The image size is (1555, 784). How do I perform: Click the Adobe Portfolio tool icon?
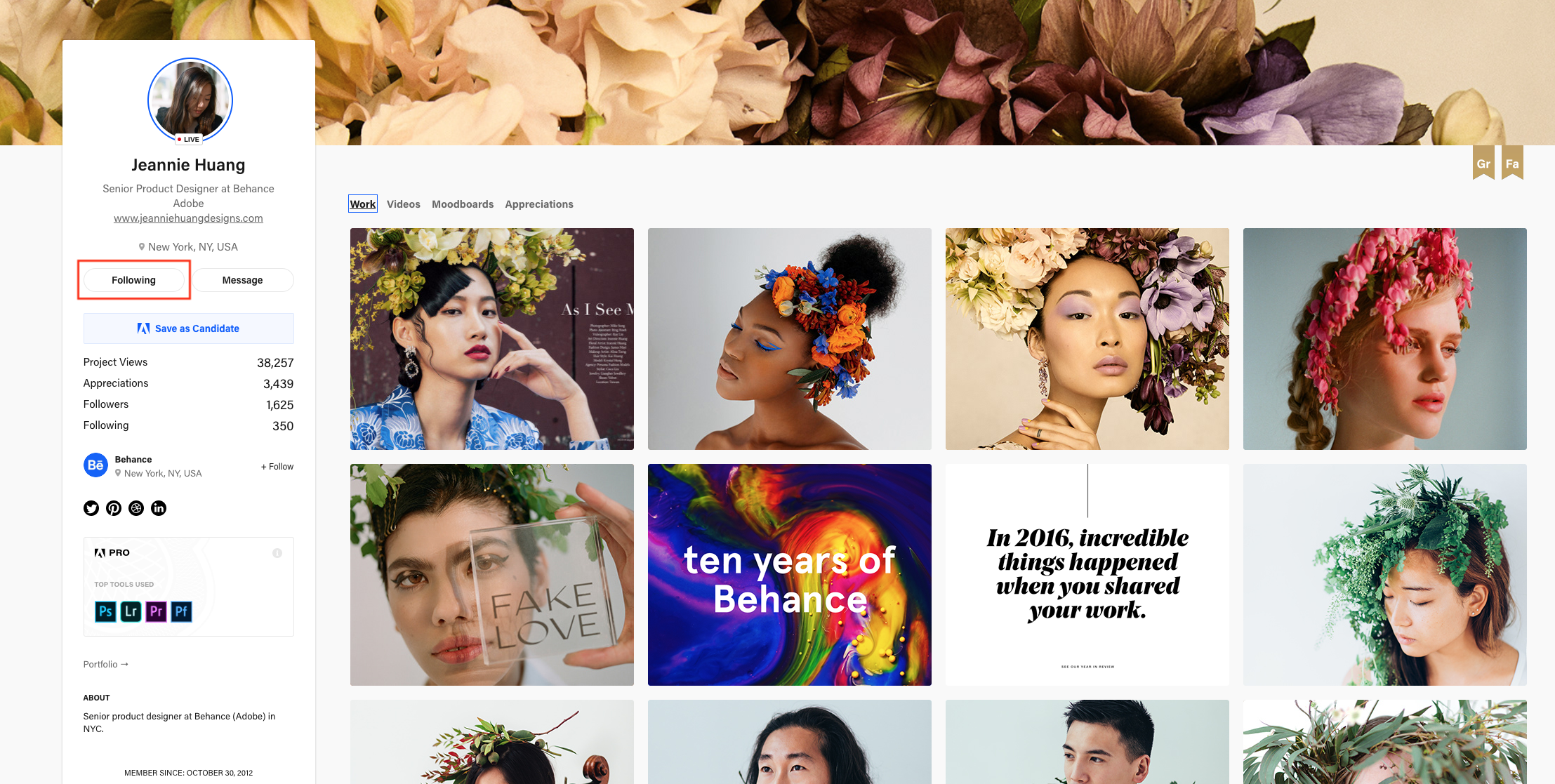coord(181,611)
